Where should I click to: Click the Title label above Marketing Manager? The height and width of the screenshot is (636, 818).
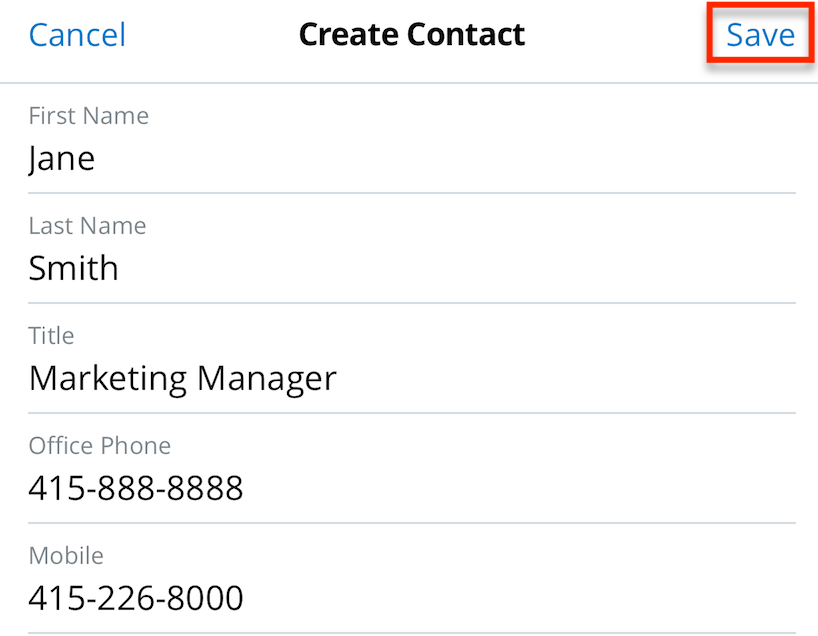click(x=51, y=335)
